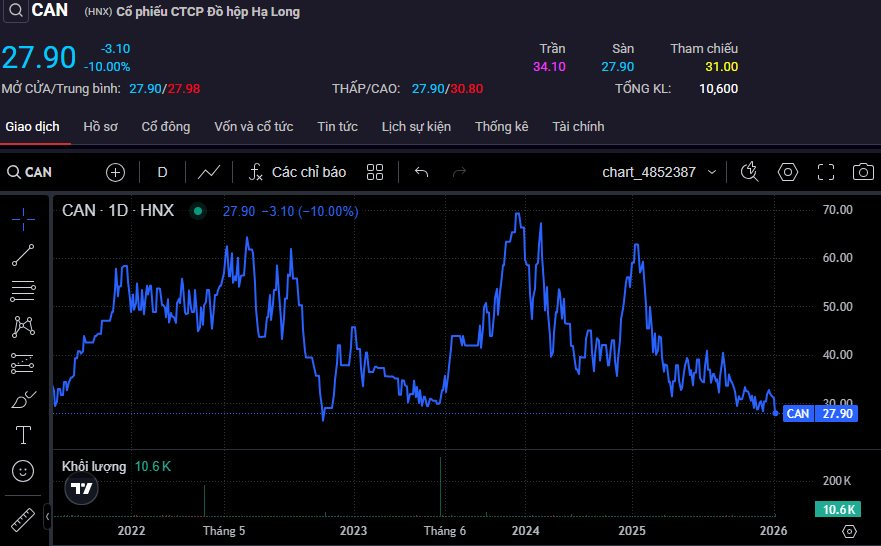Take a chart snapshot with camera icon
881x546 pixels.
coord(862,172)
